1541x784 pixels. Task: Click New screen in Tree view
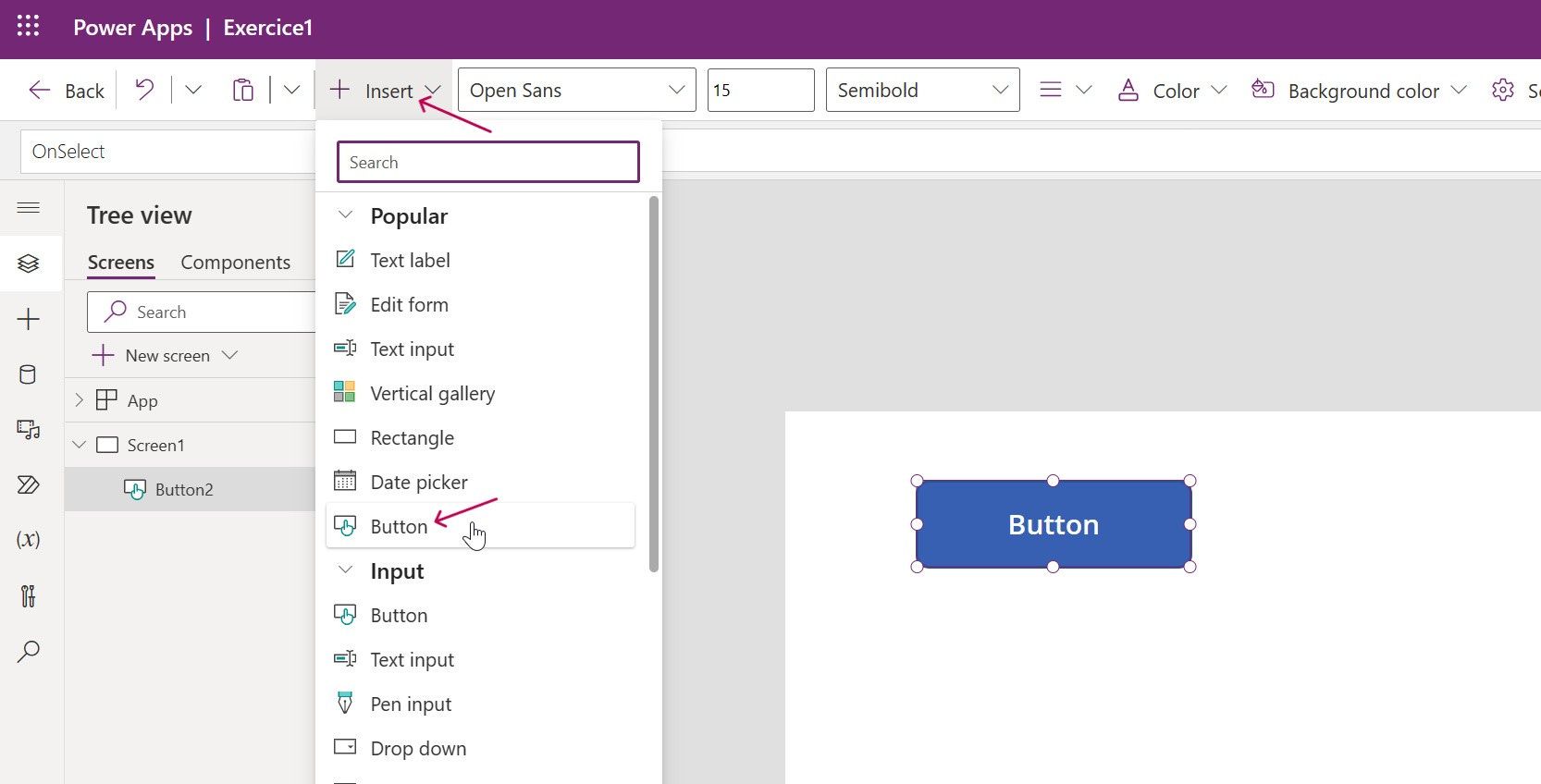coord(165,356)
